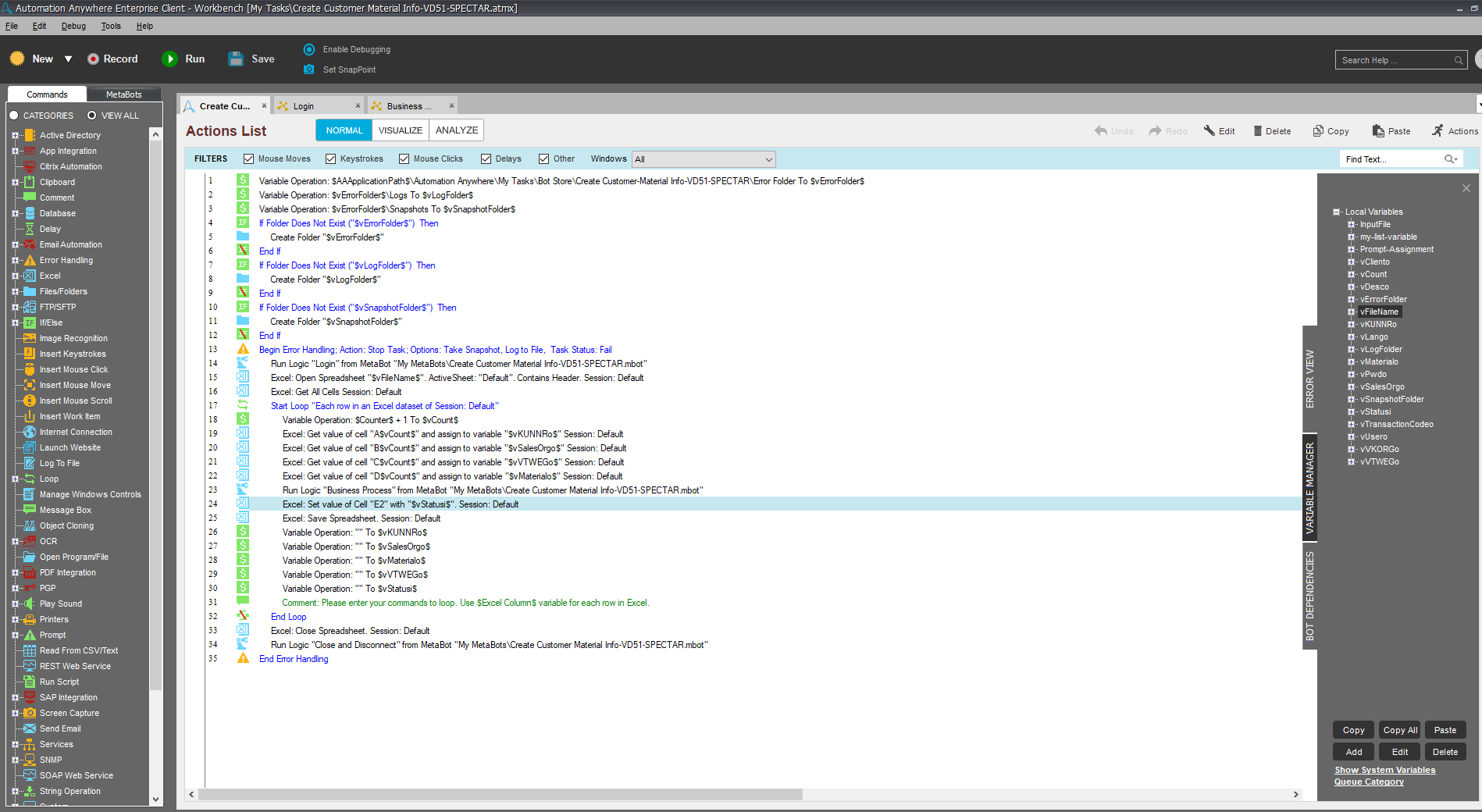The width and height of the screenshot is (1482, 812).
Task: Toggle the Keystrokes filter checkbox
Action: [330, 159]
